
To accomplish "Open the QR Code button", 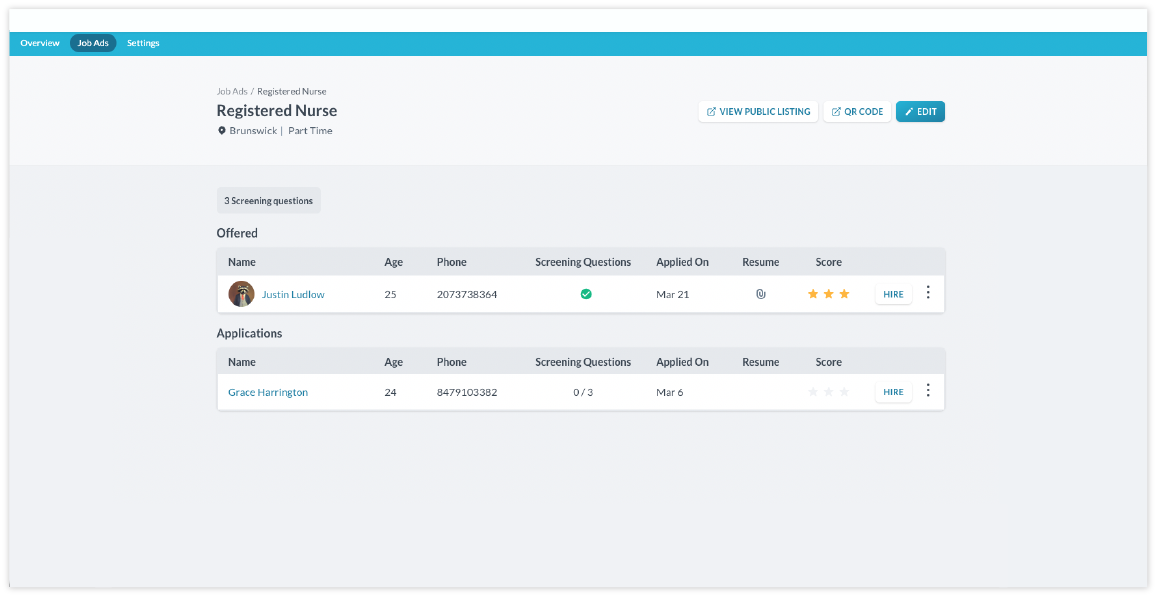I will coord(857,112).
